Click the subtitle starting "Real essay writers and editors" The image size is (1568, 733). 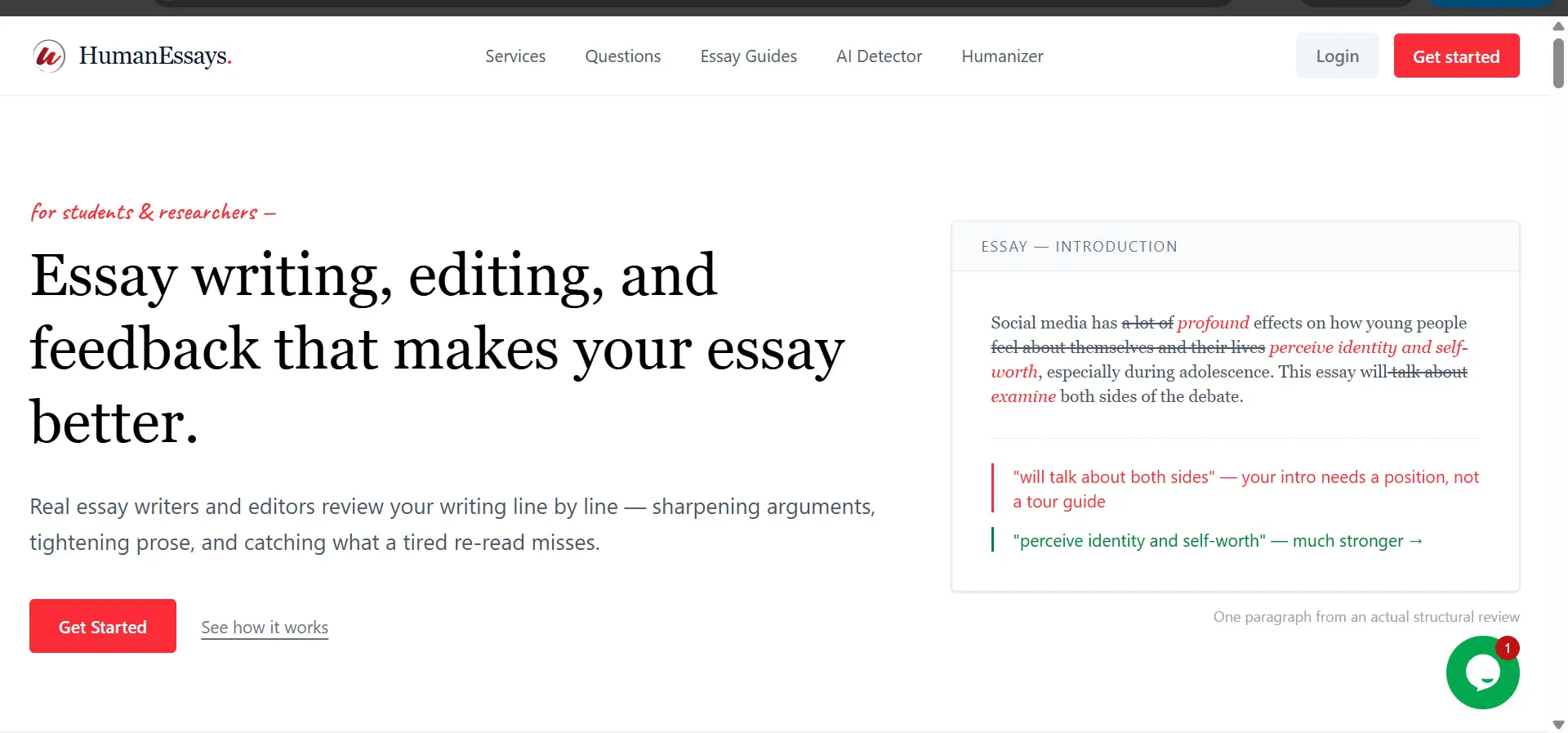point(452,525)
